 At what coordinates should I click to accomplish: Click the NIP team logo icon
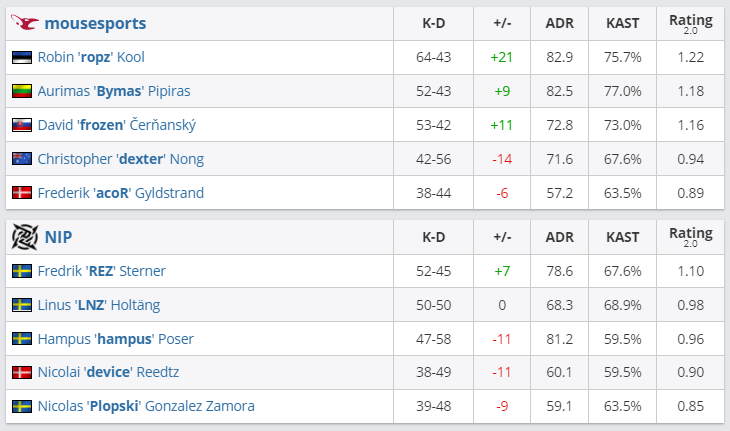tap(23, 237)
